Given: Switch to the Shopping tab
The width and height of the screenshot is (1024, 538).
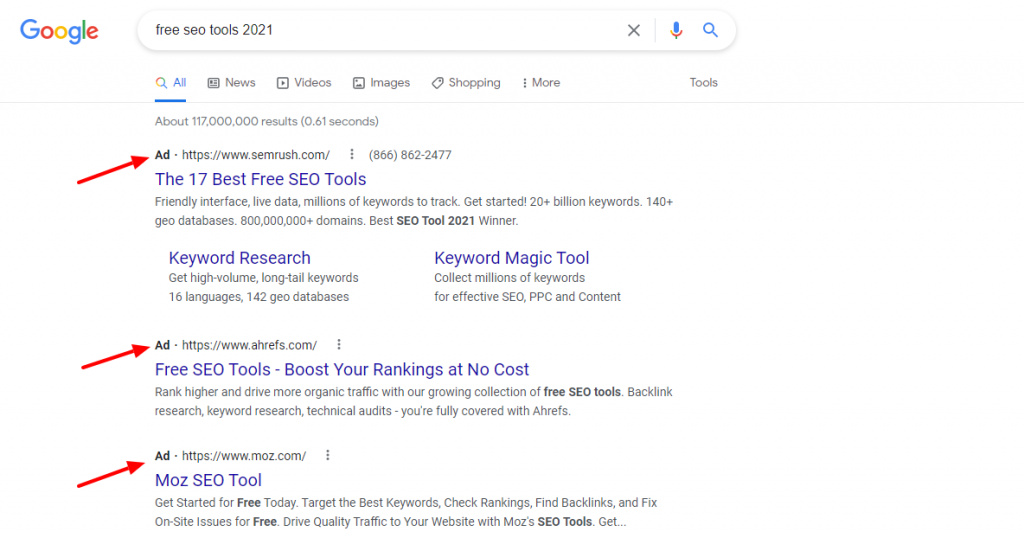Looking at the screenshot, I should click(x=466, y=83).
